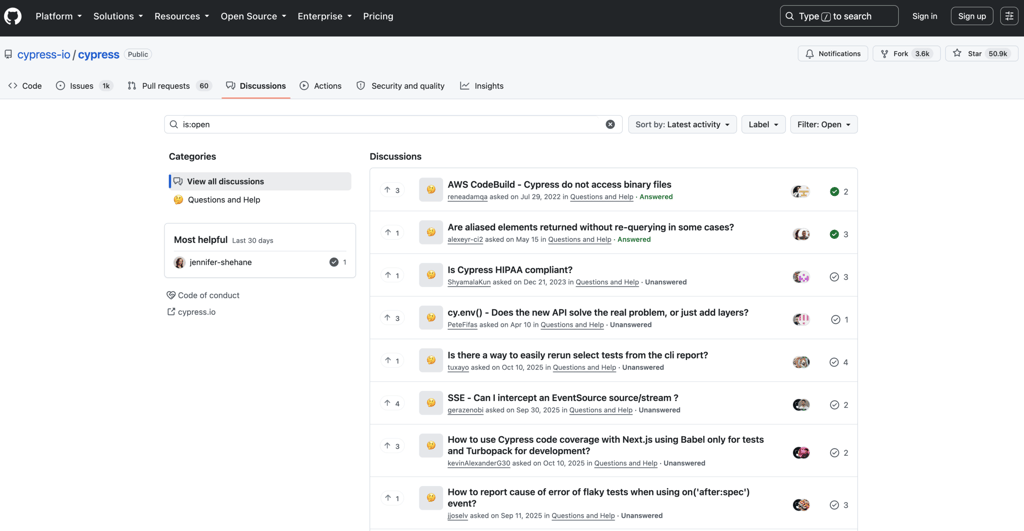Fork the cypress repository
The width and height of the screenshot is (1024, 531).
[906, 54]
